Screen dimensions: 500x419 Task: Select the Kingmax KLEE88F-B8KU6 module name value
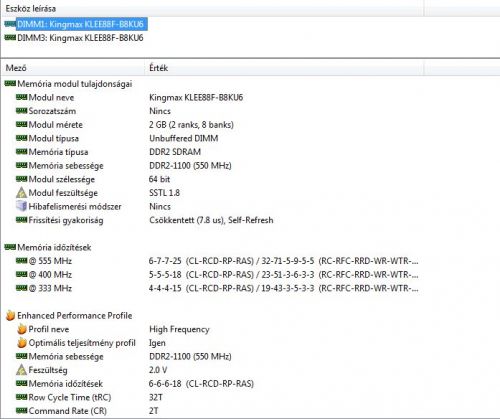196,97
